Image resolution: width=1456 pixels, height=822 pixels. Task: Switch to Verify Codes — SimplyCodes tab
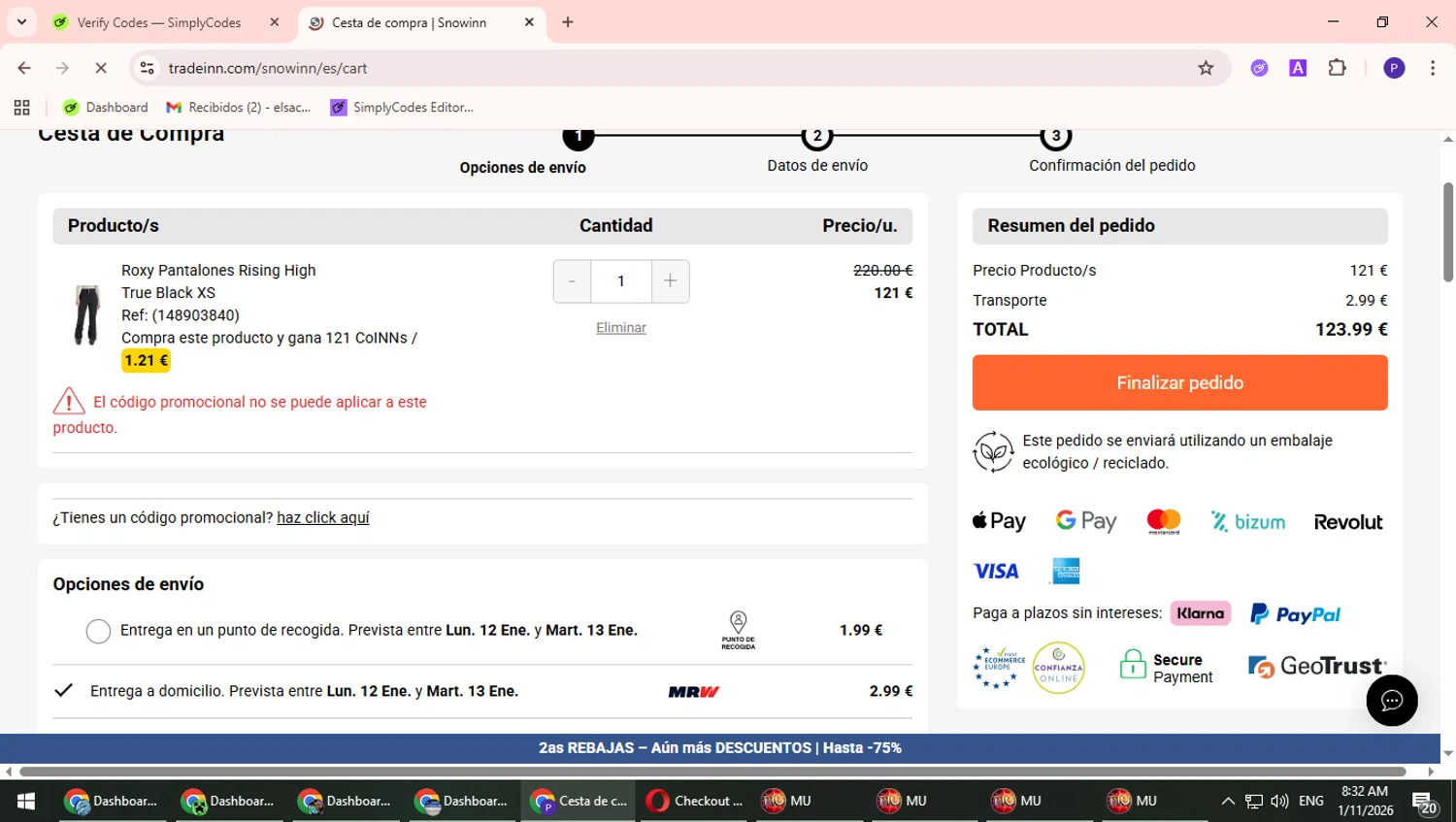coord(160,22)
